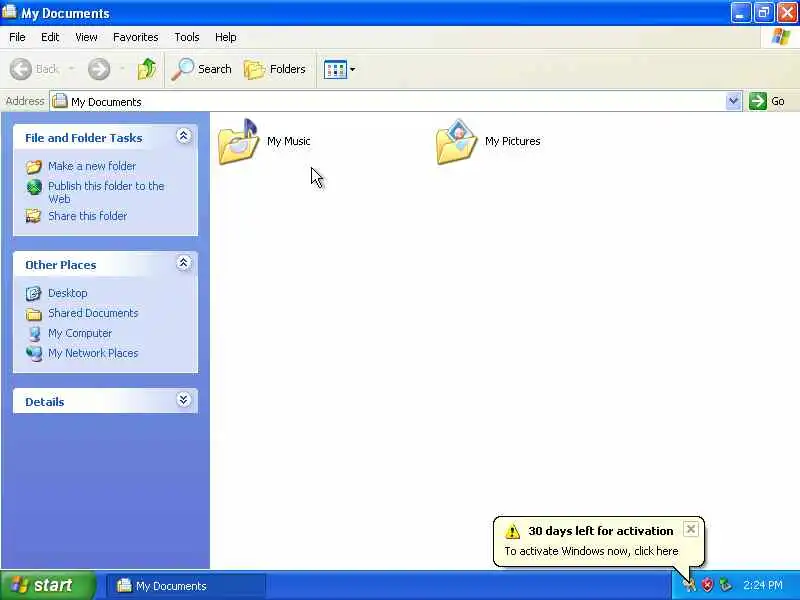
Task: Expand the Details panel
Action: [184, 399]
